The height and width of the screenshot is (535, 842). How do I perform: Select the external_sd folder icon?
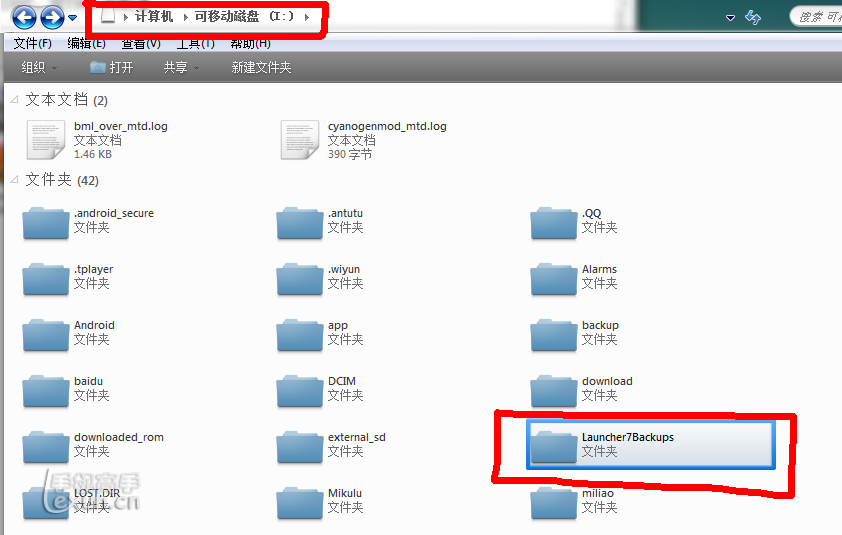300,447
